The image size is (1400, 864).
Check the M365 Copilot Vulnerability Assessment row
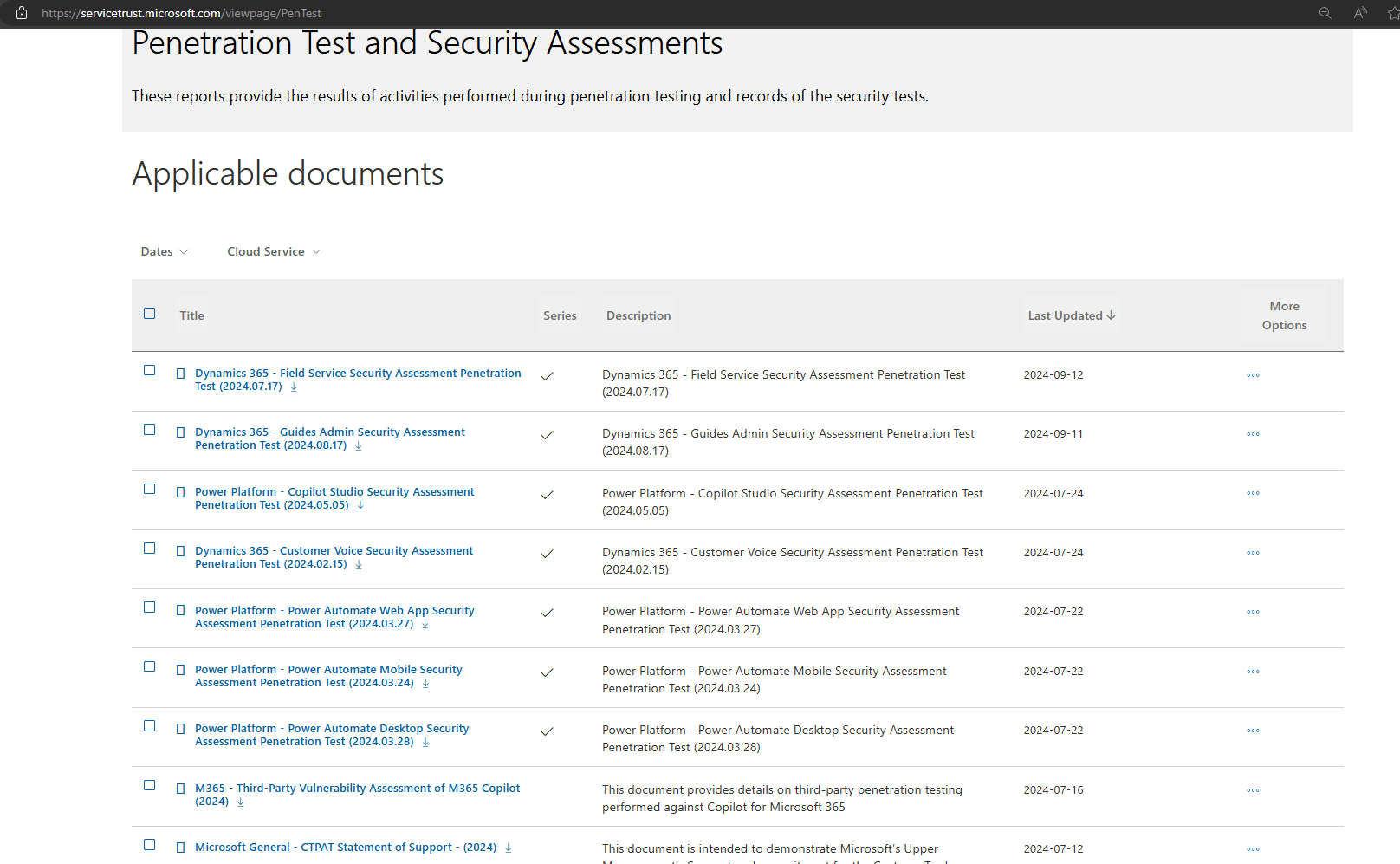coord(150,785)
